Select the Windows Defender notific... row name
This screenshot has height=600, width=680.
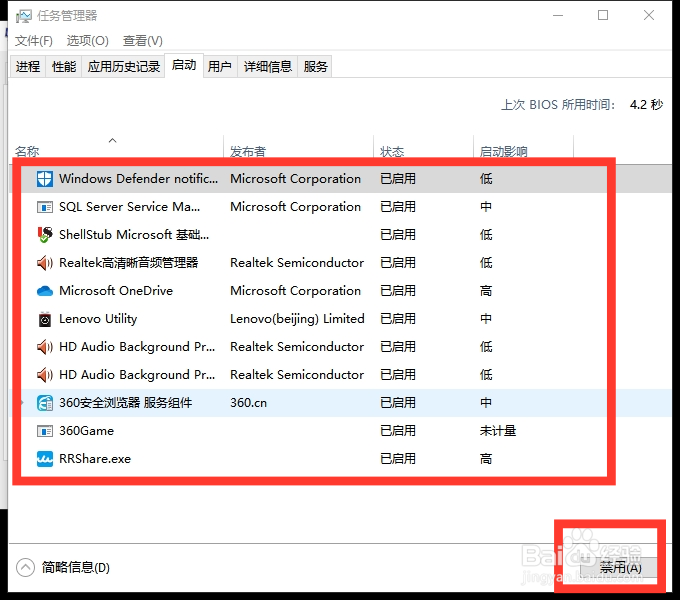[138, 179]
